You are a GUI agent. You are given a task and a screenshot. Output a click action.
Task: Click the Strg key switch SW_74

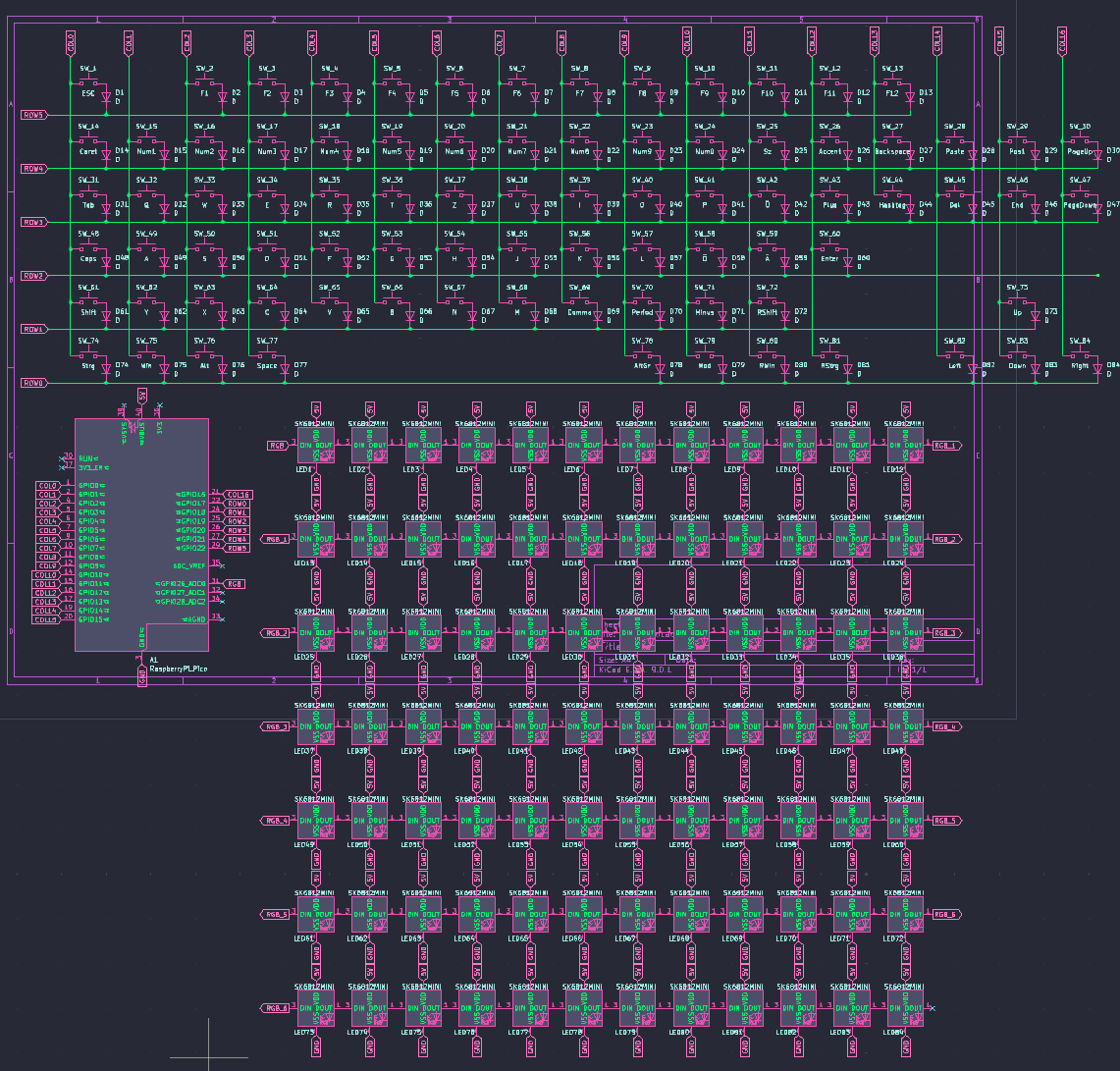[88, 354]
